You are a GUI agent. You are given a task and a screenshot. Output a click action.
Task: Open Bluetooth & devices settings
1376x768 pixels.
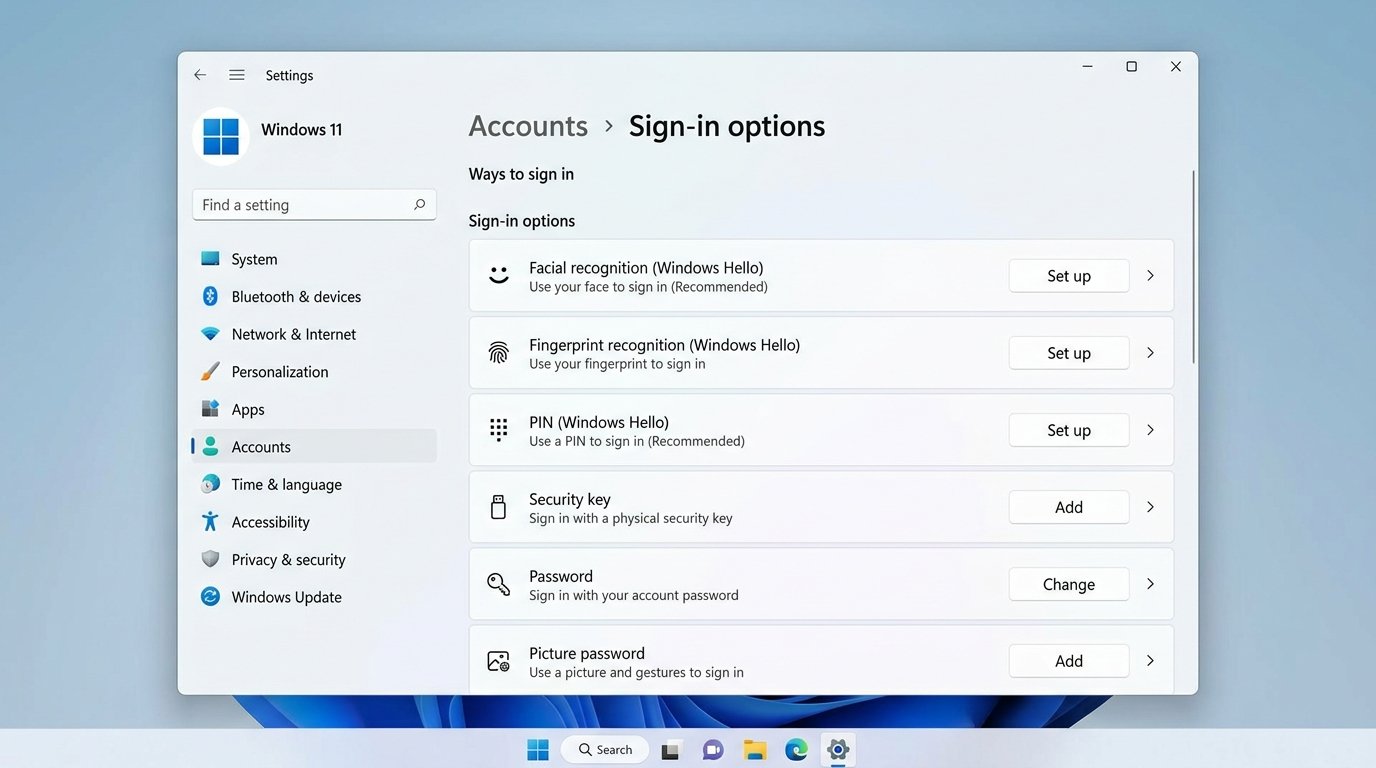(314, 296)
